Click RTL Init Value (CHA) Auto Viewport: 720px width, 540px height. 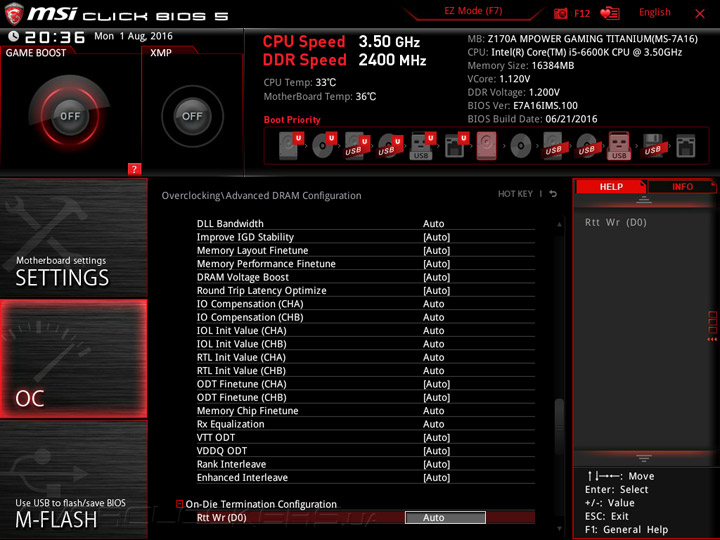(433, 357)
